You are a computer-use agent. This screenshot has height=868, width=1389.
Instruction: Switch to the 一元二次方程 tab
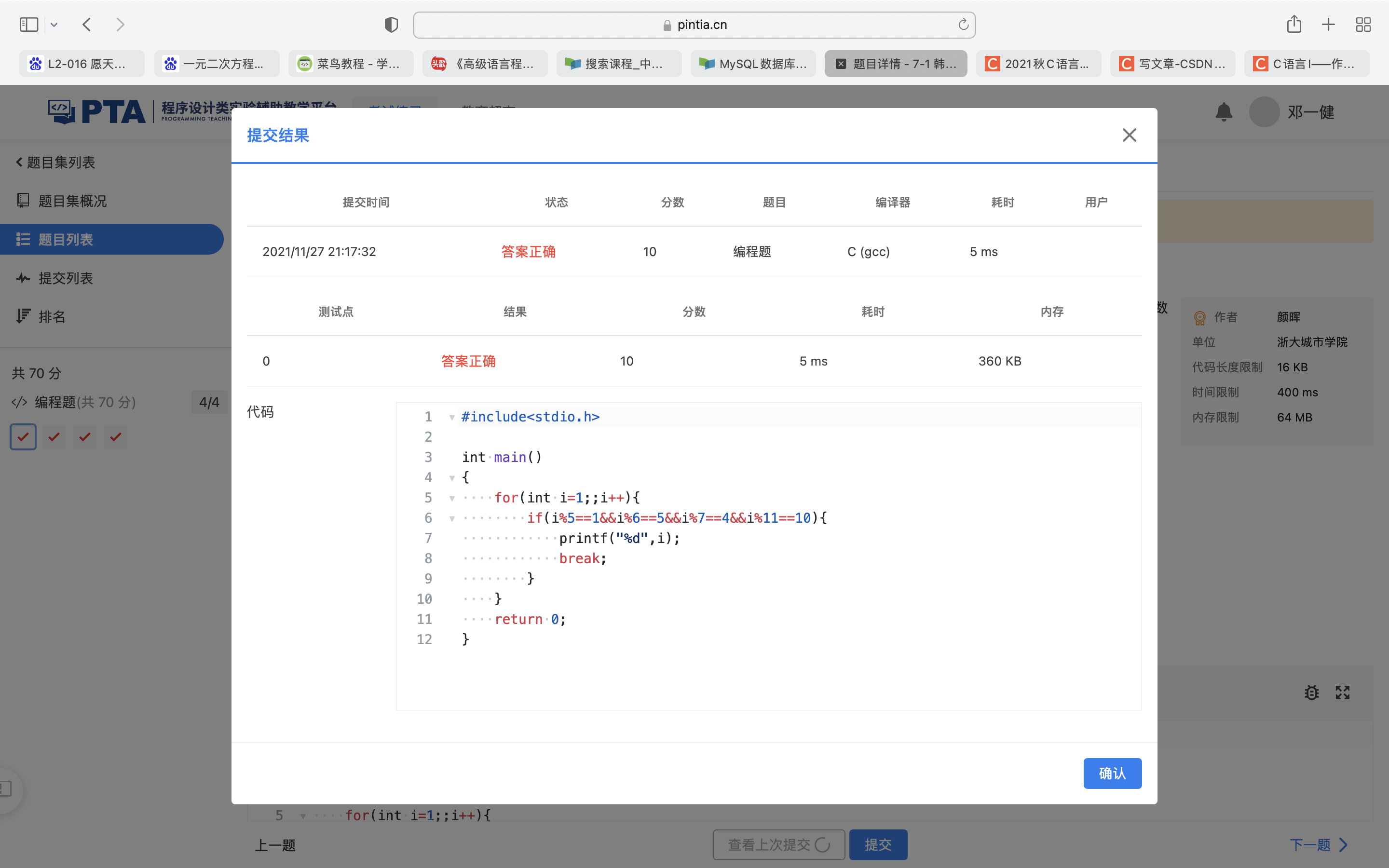coord(217,64)
